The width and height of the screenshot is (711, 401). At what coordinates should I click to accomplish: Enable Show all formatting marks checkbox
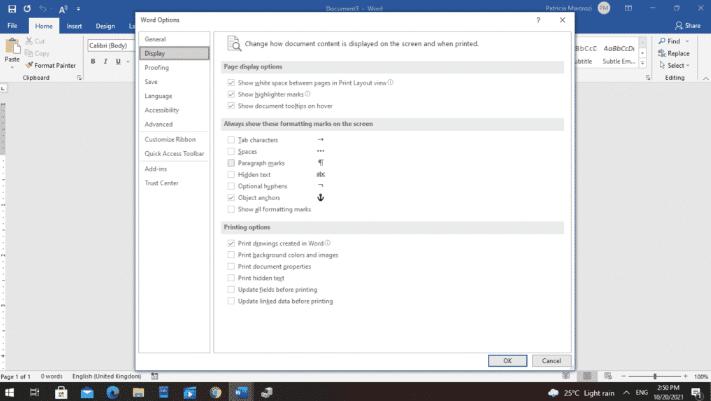click(231, 209)
